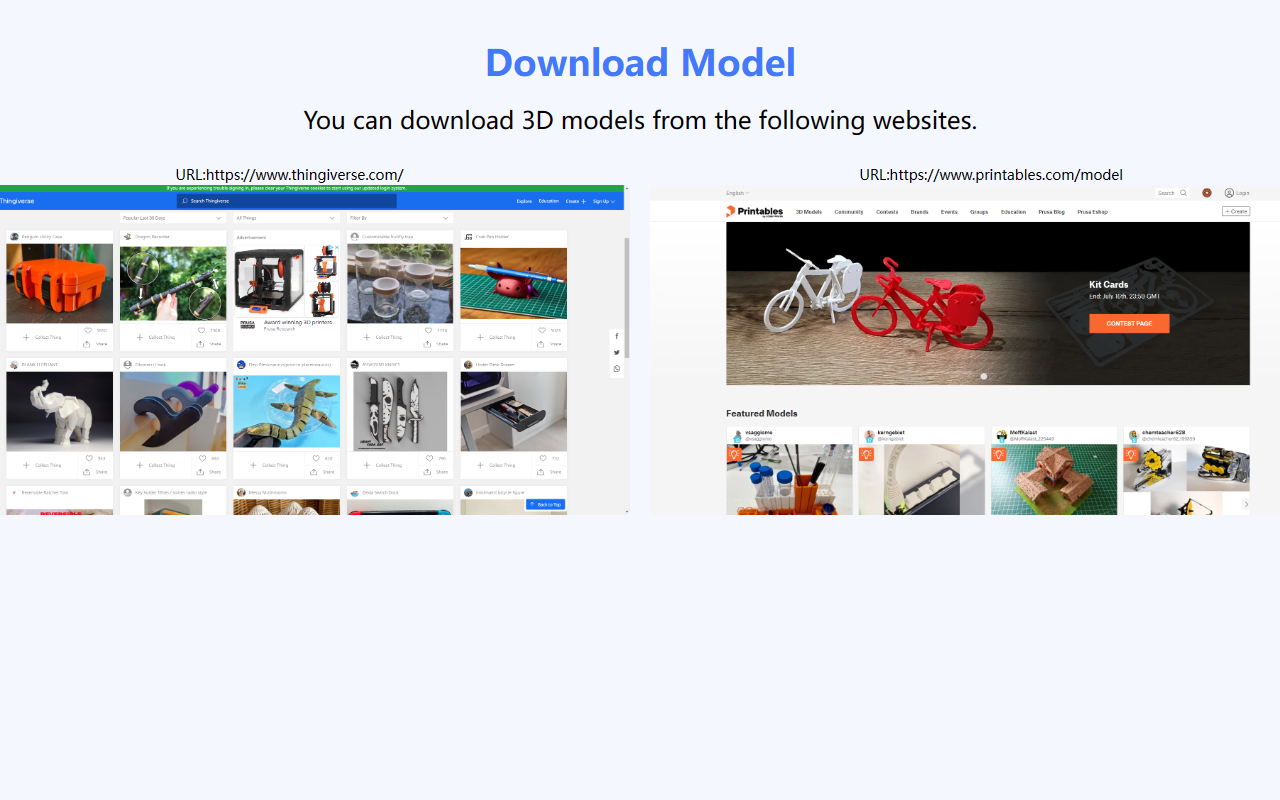The width and height of the screenshot is (1280, 800).
Task: Open the 3D Models menu on Printables
Action: [x=808, y=212]
